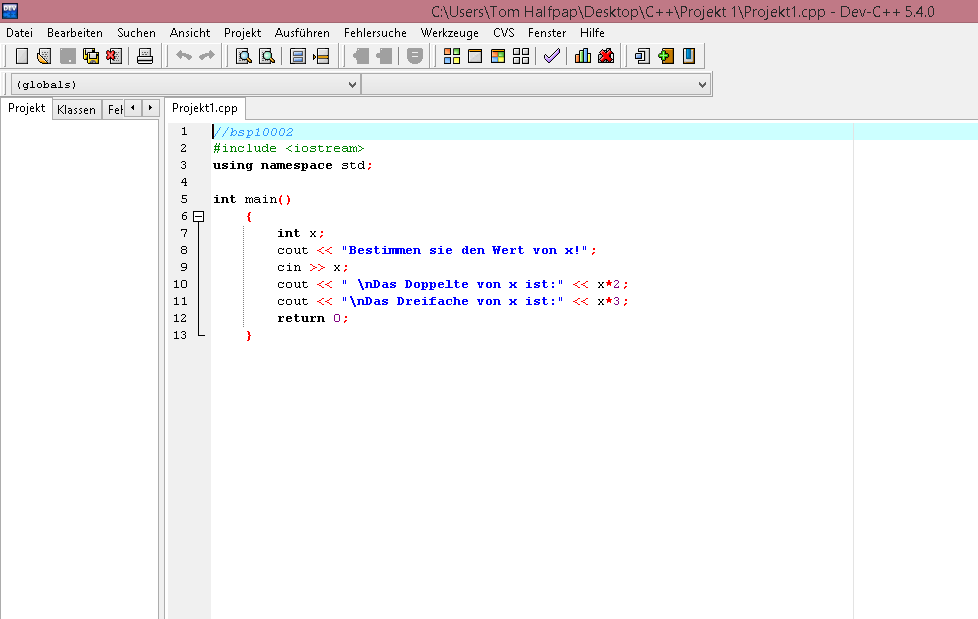
Task: Open the Ausführen menu
Action: 302,33
